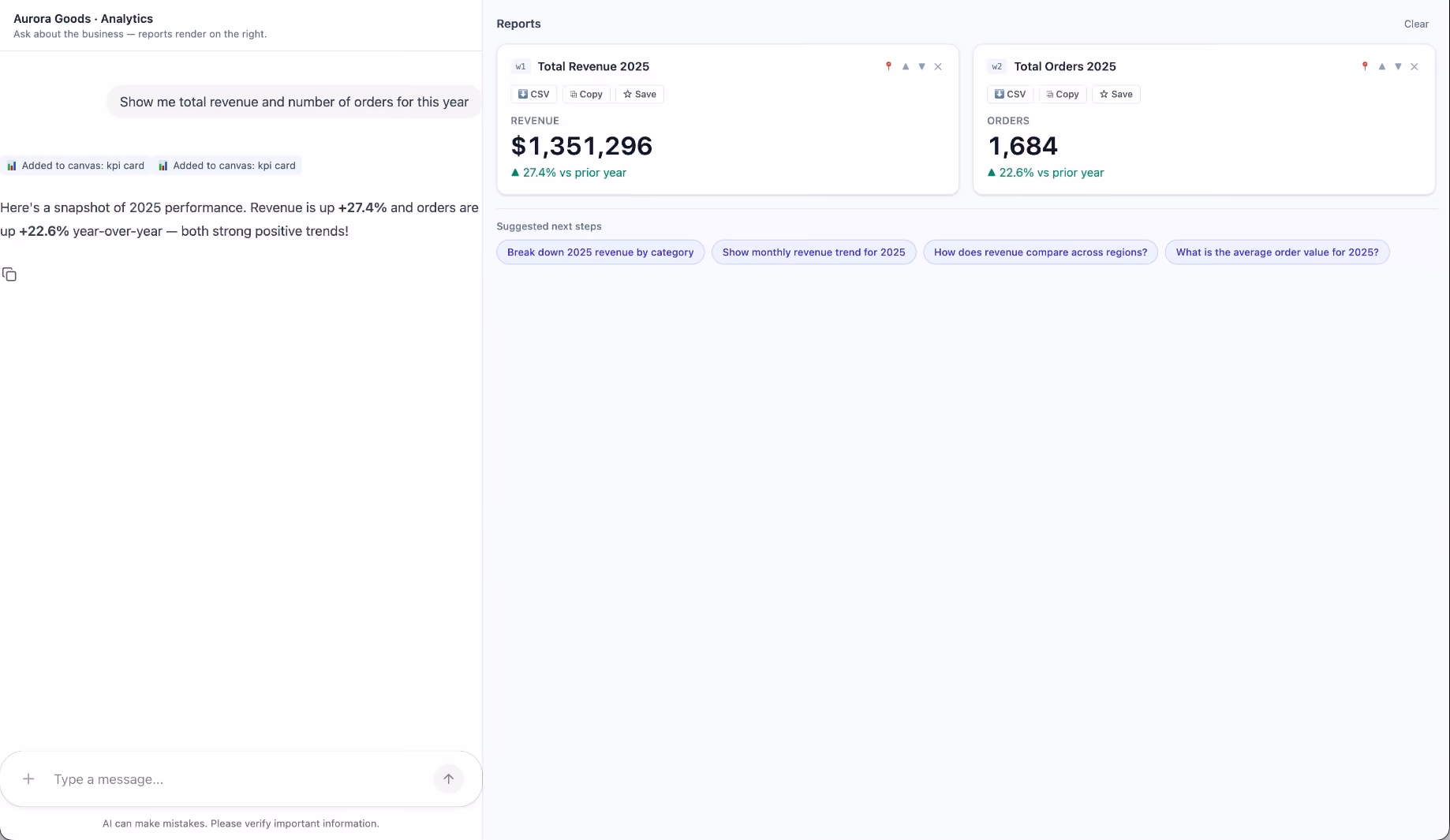Viewport: 1450px width, 840px height.
Task: Move Total Orders 2025 card up
Action: [1382, 66]
